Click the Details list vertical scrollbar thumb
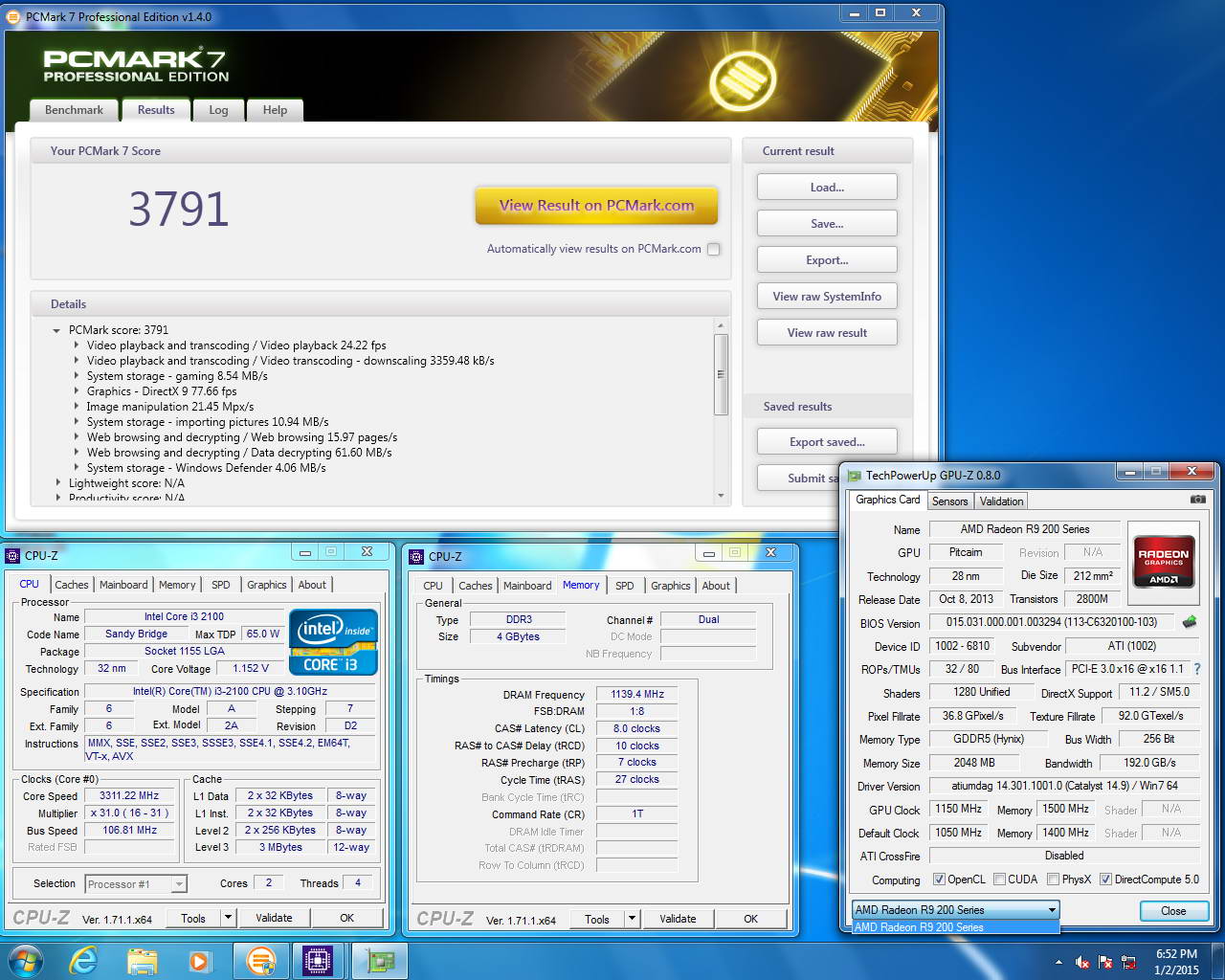 click(x=721, y=373)
